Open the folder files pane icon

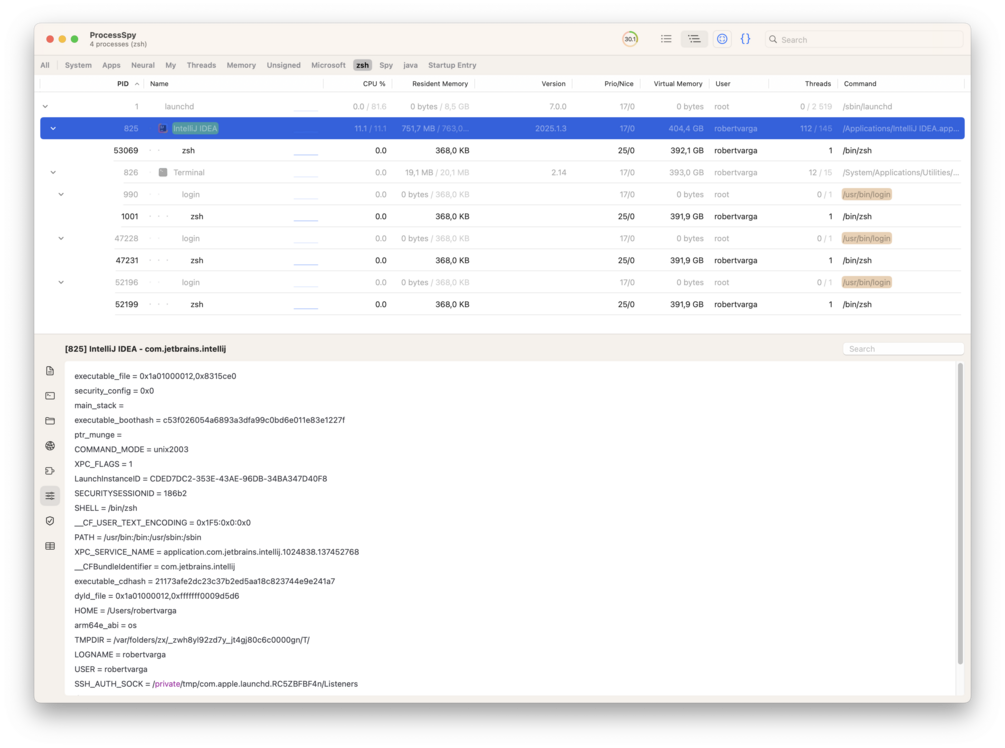[50, 421]
